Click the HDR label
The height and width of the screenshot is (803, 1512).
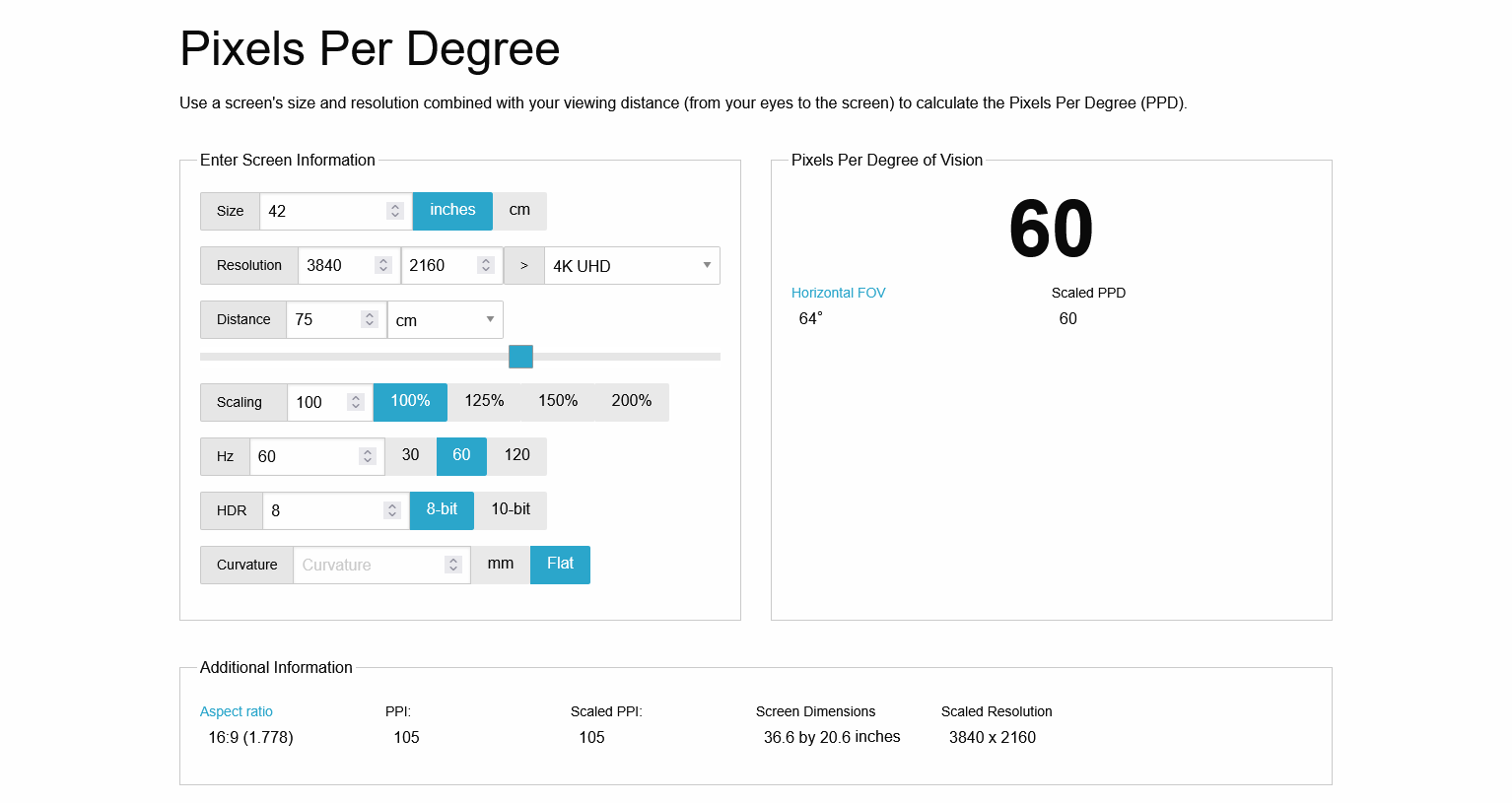pos(232,510)
